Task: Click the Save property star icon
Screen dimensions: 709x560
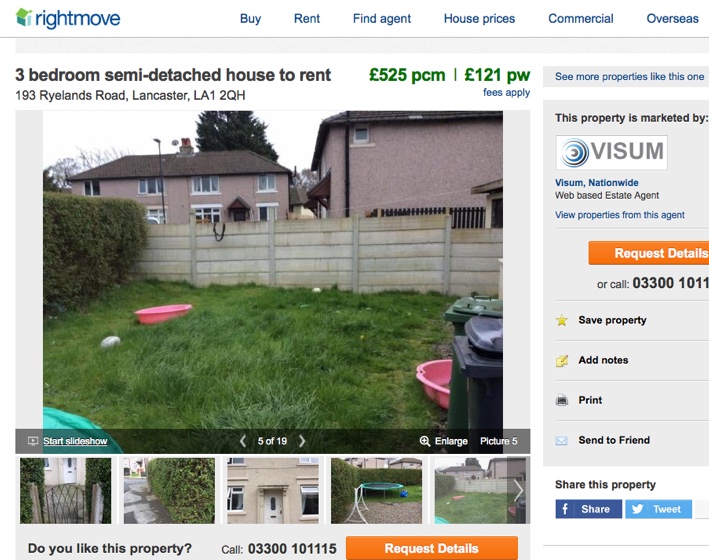Action: click(x=562, y=320)
